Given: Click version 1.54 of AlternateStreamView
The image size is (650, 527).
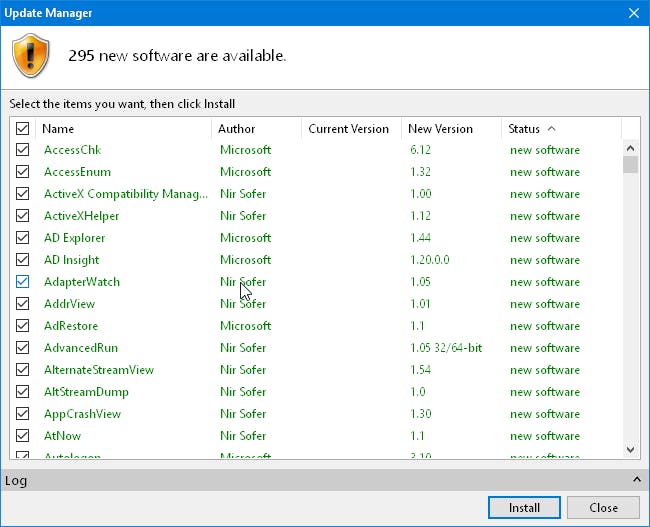Looking at the screenshot, I should [x=420, y=369].
